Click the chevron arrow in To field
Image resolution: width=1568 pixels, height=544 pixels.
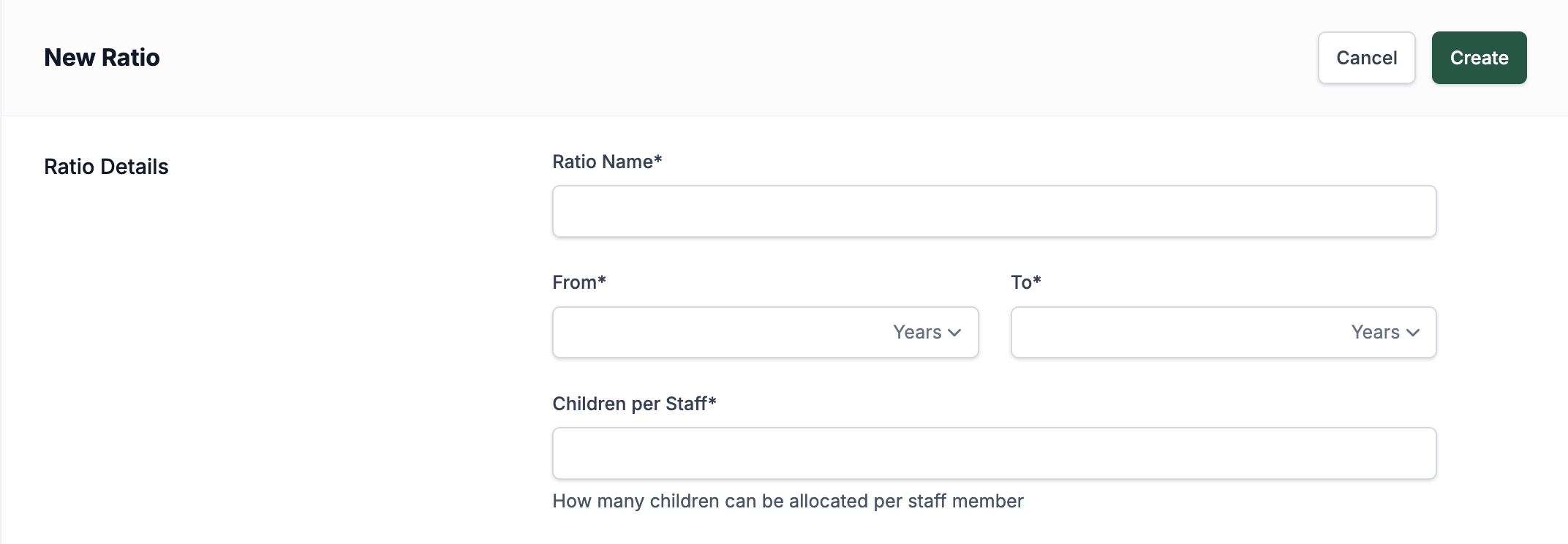coord(1413,333)
